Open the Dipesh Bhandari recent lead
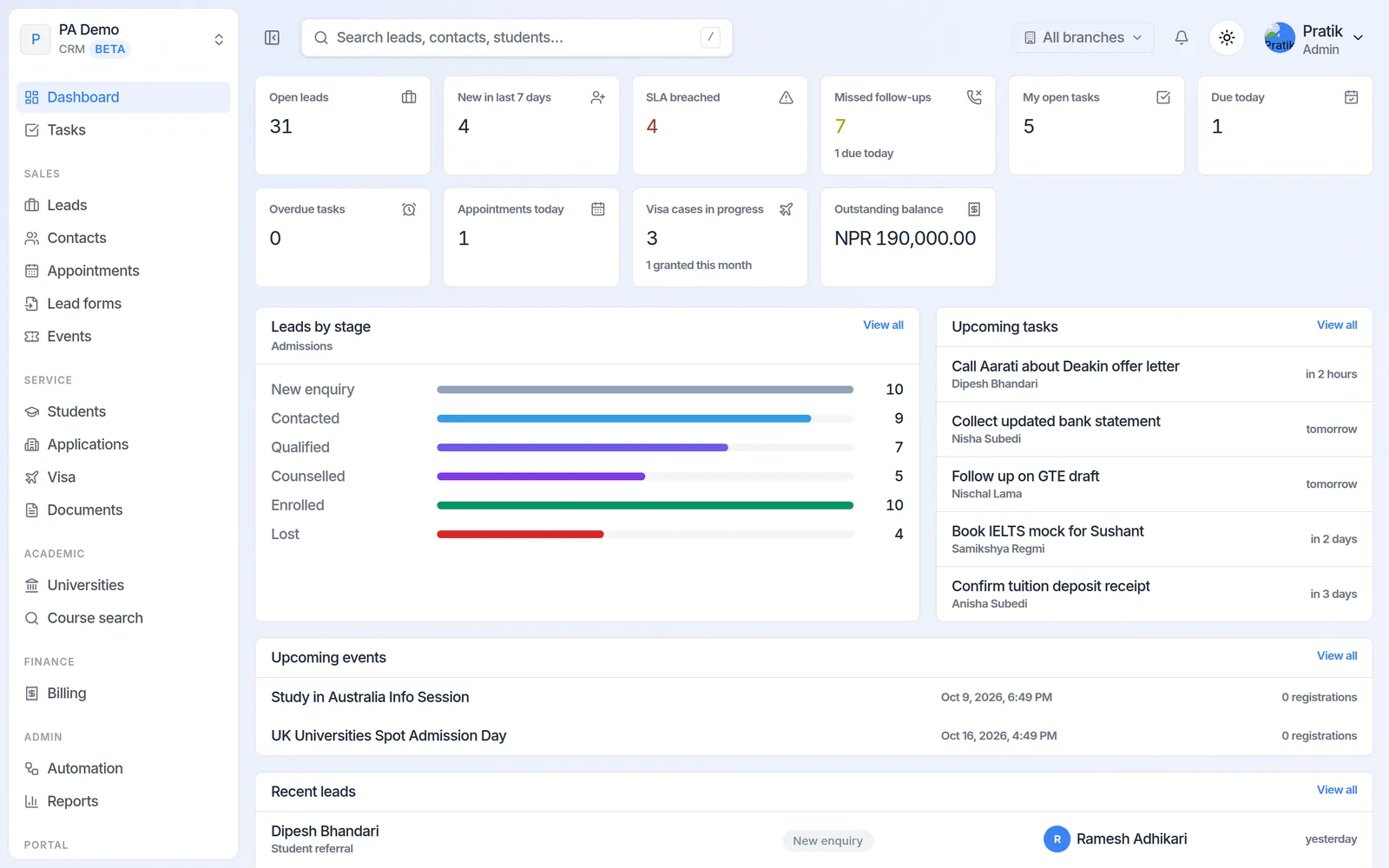This screenshot has width=1389, height=868. [x=813, y=839]
